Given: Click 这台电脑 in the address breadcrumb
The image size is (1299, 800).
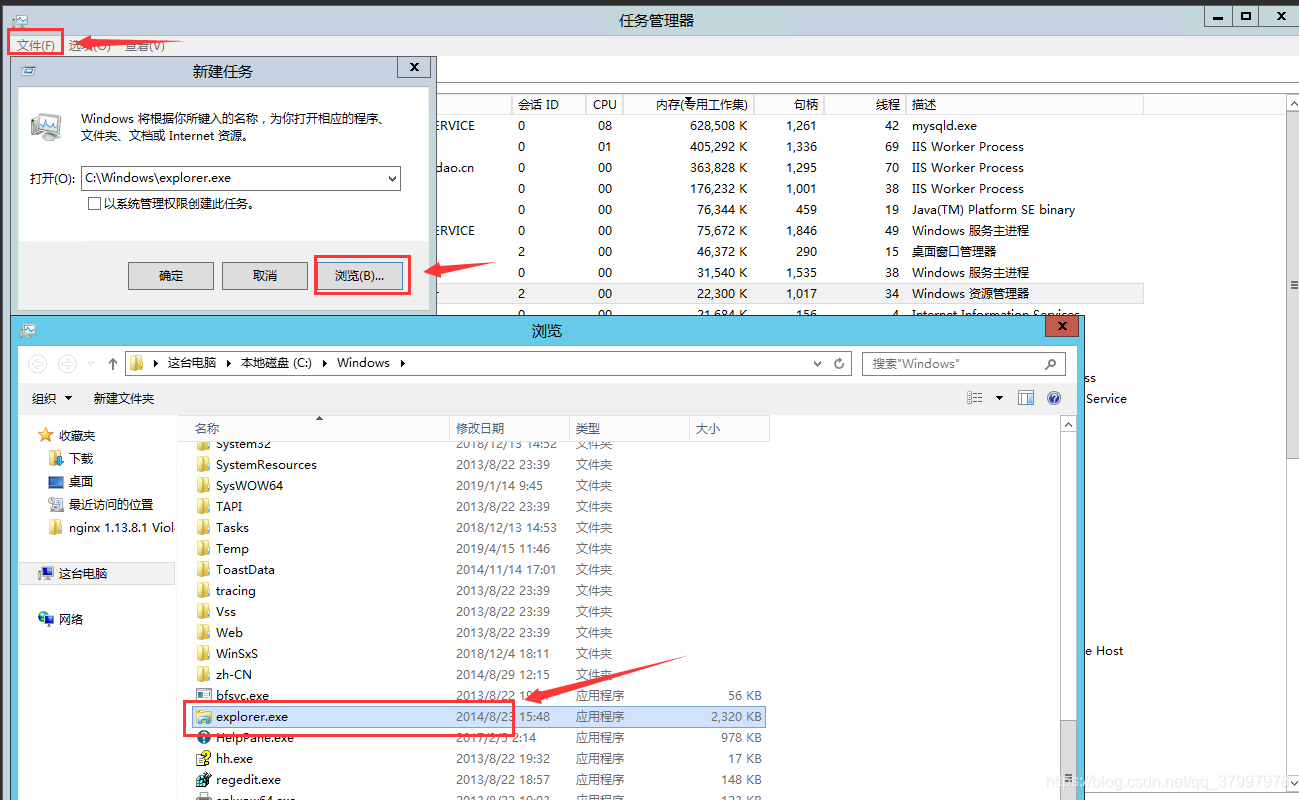Looking at the screenshot, I should pyautogui.click(x=192, y=363).
